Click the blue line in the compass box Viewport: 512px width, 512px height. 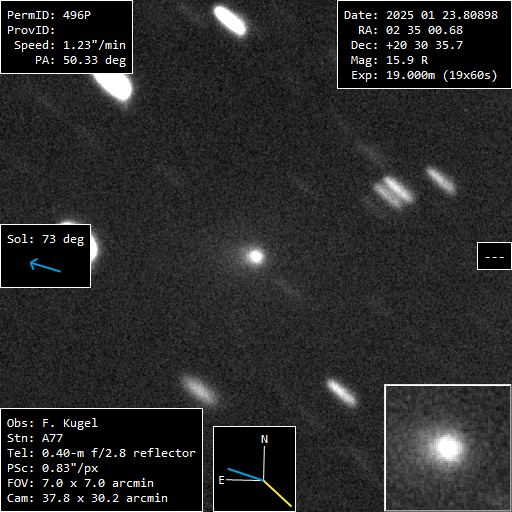(246, 474)
